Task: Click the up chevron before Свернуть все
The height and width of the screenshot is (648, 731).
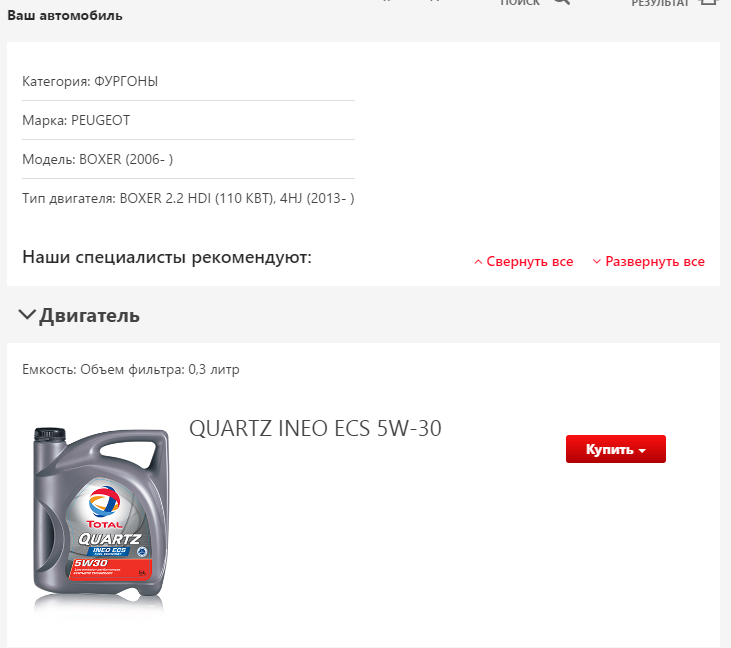Action: tap(478, 262)
